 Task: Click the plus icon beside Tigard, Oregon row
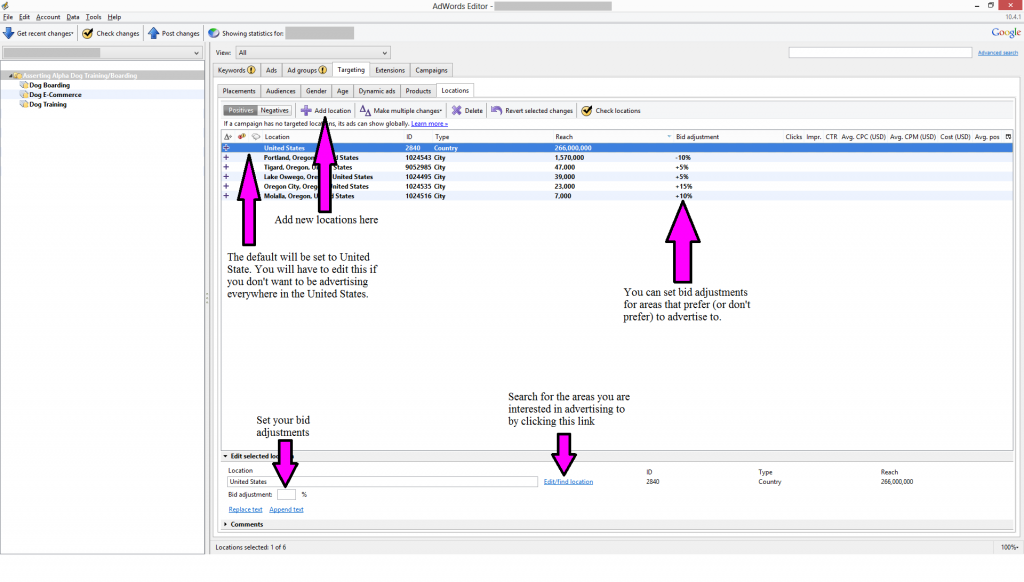[x=227, y=167]
